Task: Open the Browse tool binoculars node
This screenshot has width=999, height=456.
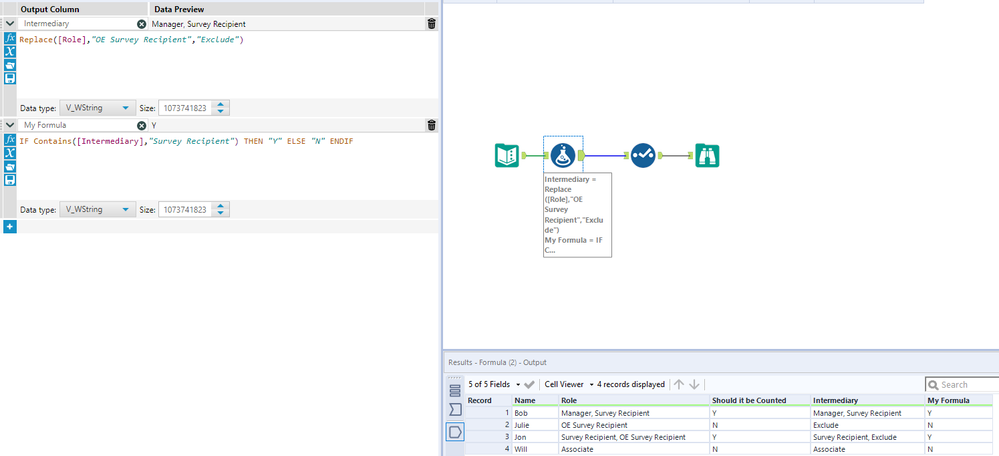Action: coord(707,155)
